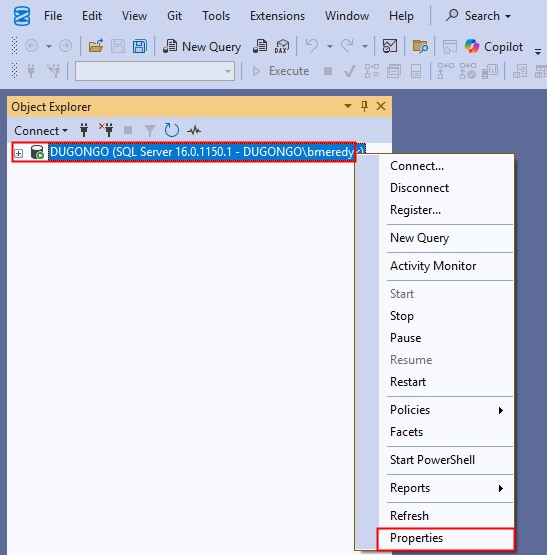Screen dimensions: 547x555
Task: Click the Stop square icon in Object Explorer
Action: pyautogui.click(x=128, y=131)
